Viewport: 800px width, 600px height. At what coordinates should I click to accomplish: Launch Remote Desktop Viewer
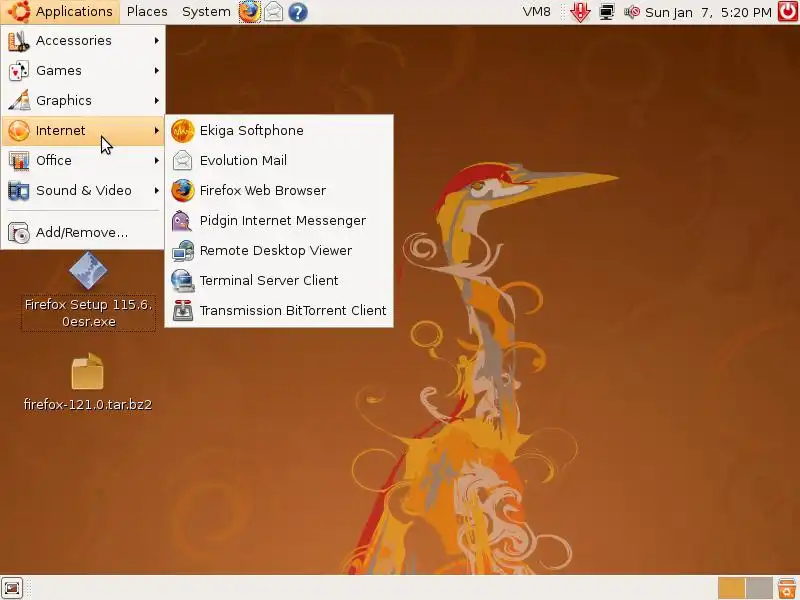tap(279, 251)
